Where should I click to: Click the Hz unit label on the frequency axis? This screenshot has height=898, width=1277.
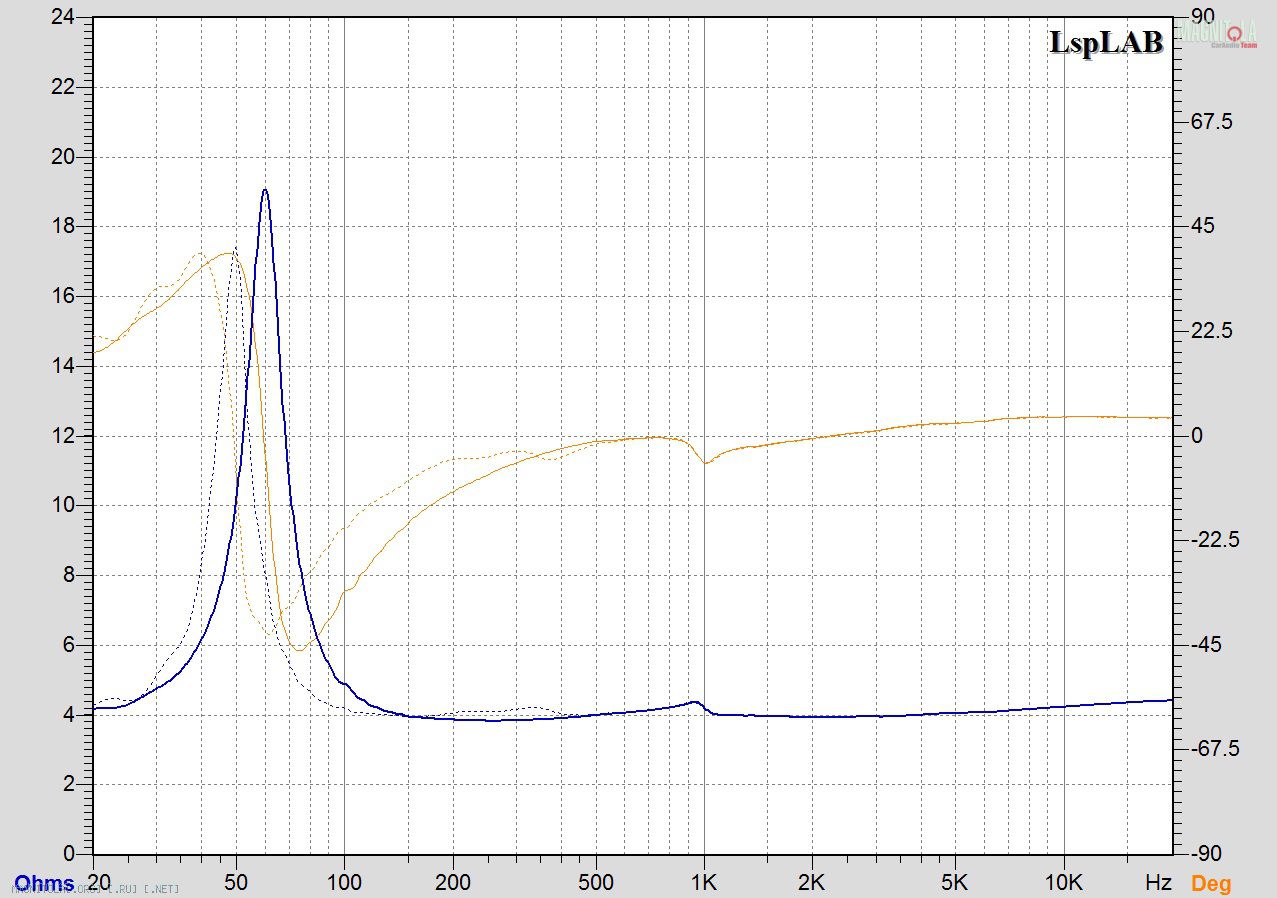coord(1158,883)
